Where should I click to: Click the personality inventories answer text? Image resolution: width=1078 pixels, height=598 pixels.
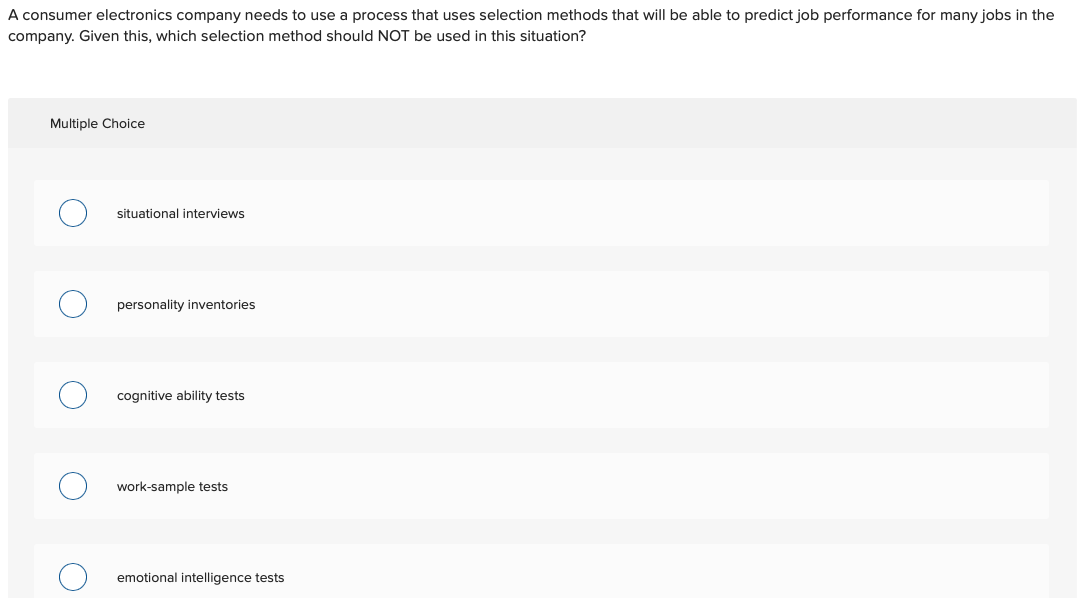[185, 304]
